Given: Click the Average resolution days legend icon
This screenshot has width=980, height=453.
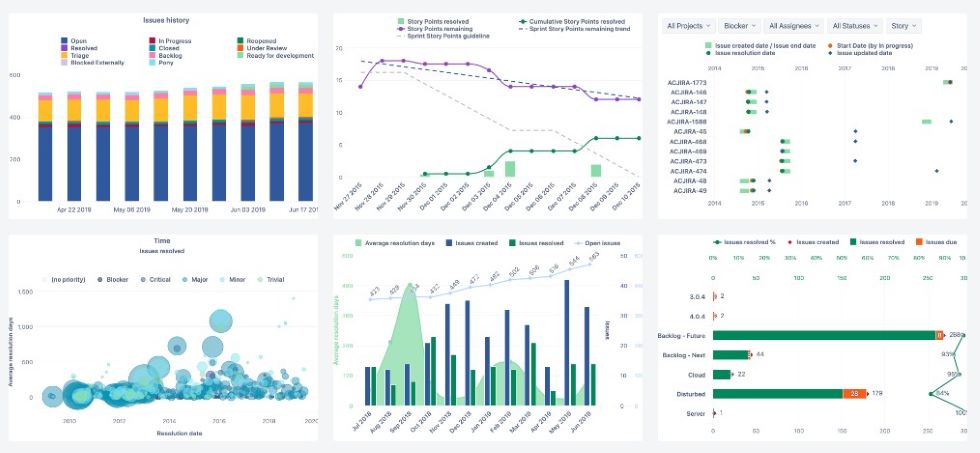Looking at the screenshot, I should pos(359,242).
